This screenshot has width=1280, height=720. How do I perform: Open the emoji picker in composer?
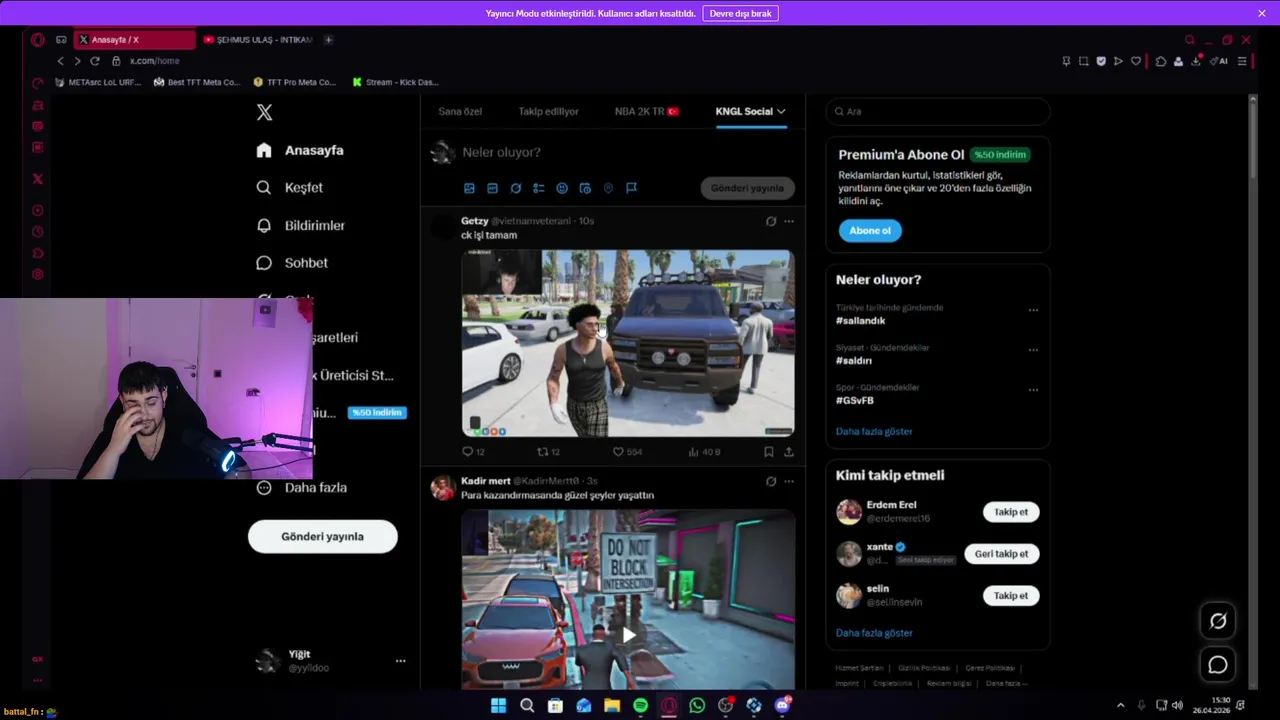click(x=561, y=188)
